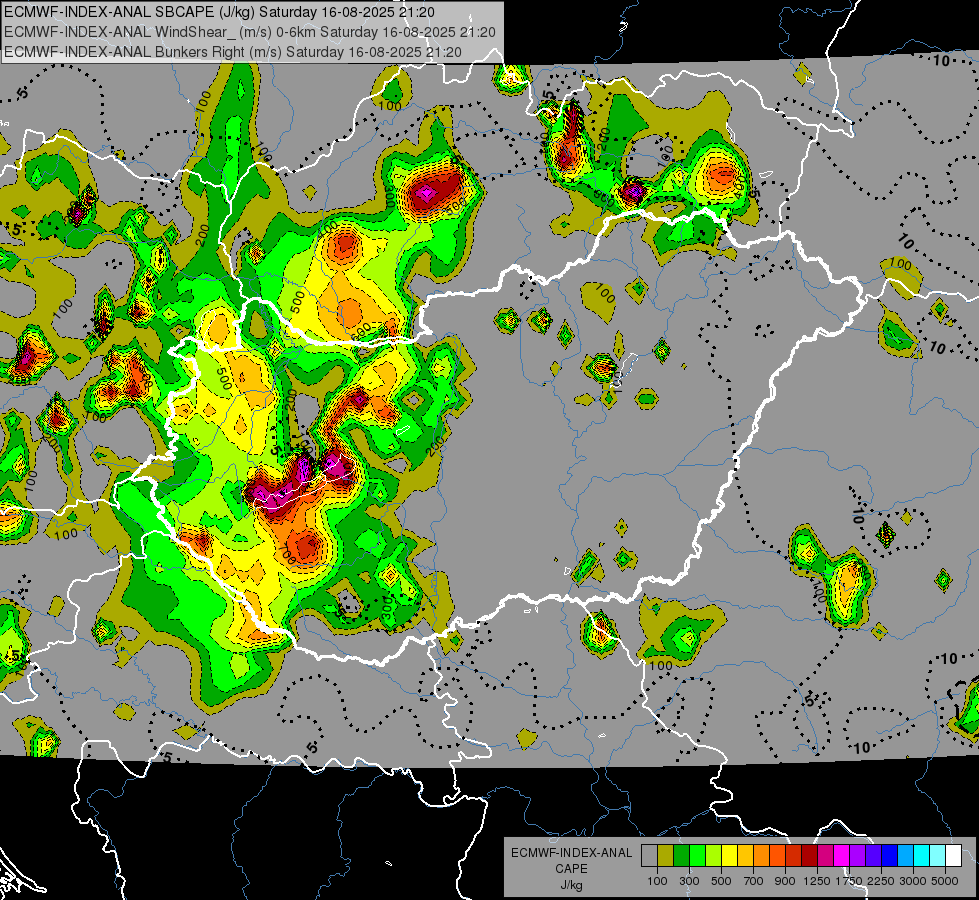Click the legend value 100
Screen dimensions: 979x900
click(657, 881)
